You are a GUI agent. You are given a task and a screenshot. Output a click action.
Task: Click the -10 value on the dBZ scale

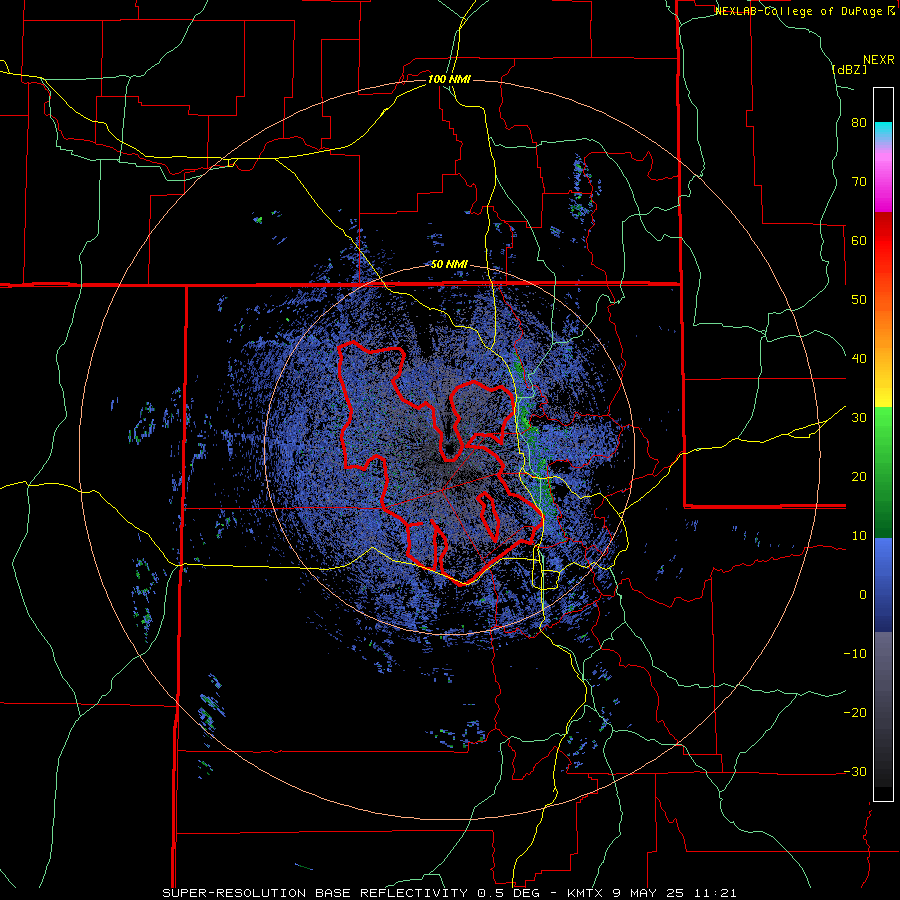[x=855, y=653]
